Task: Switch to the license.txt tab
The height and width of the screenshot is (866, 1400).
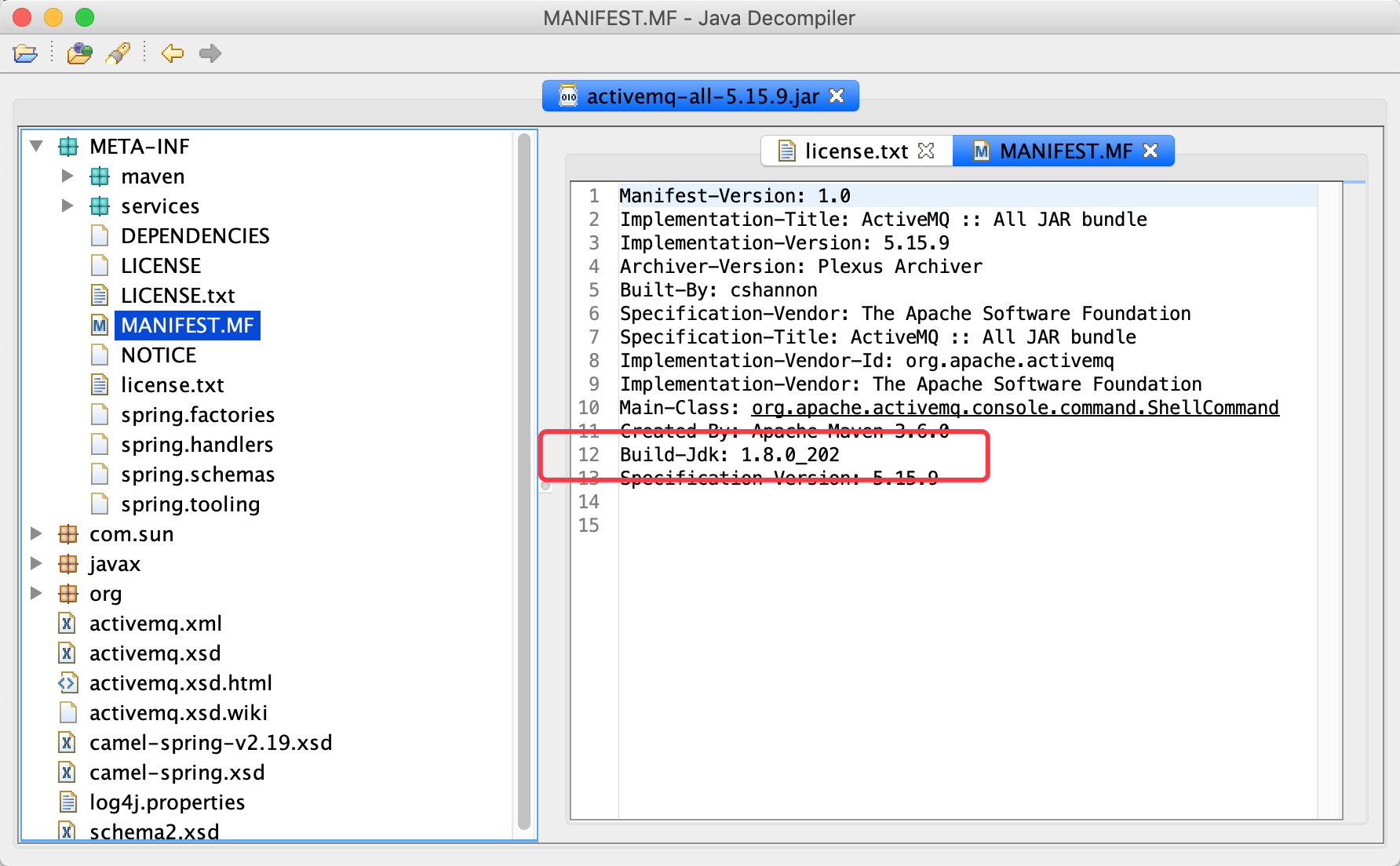Action: point(856,151)
